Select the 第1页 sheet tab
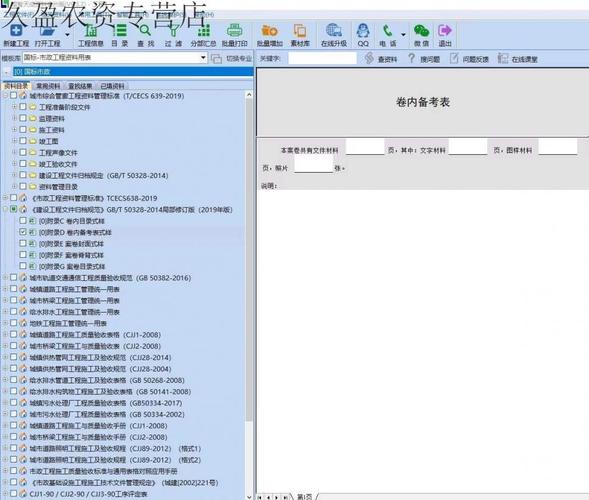589x500 pixels. pos(304,497)
